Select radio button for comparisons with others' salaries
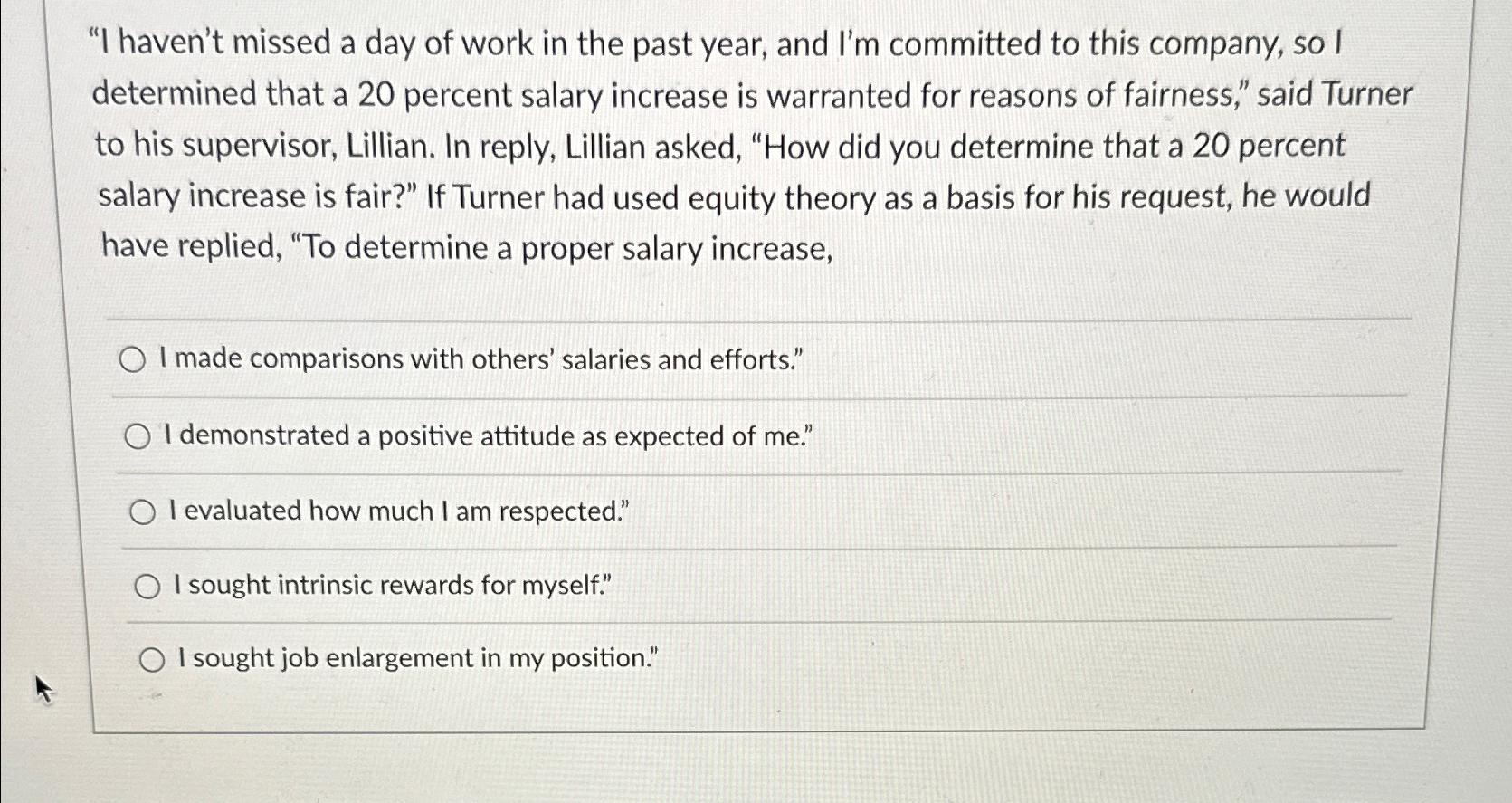This screenshot has width=1512, height=803. click(132, 360)
